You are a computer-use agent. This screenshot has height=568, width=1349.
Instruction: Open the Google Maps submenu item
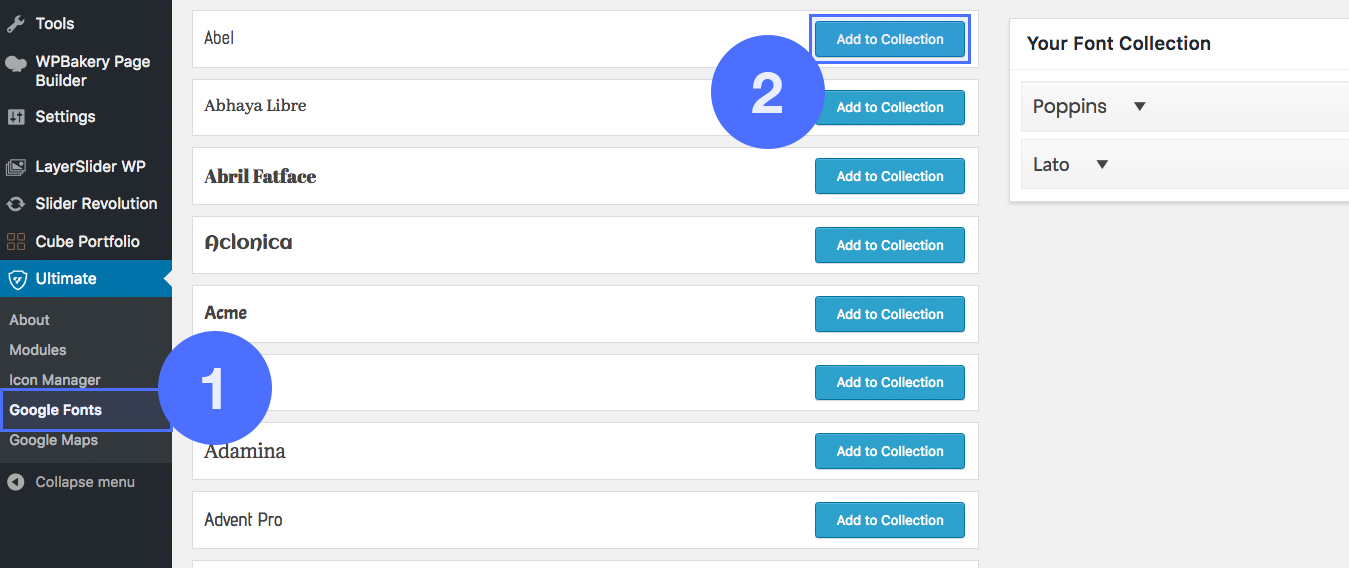point(54,440)
